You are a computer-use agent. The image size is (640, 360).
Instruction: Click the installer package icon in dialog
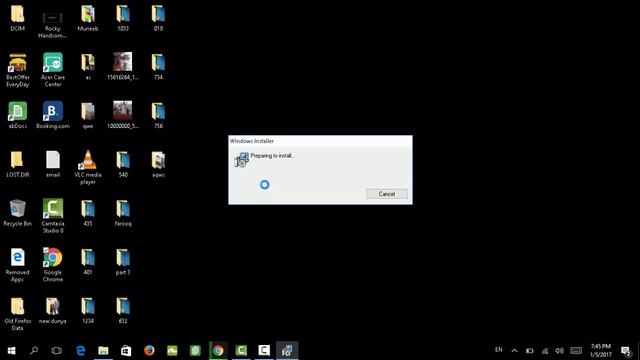tap(242, 160)
